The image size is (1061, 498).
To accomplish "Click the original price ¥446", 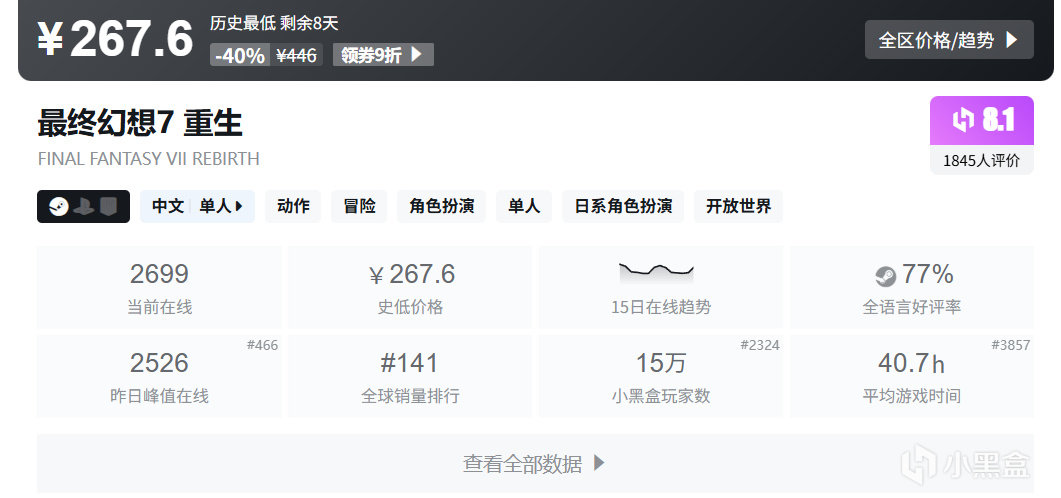I will (296, 55).
